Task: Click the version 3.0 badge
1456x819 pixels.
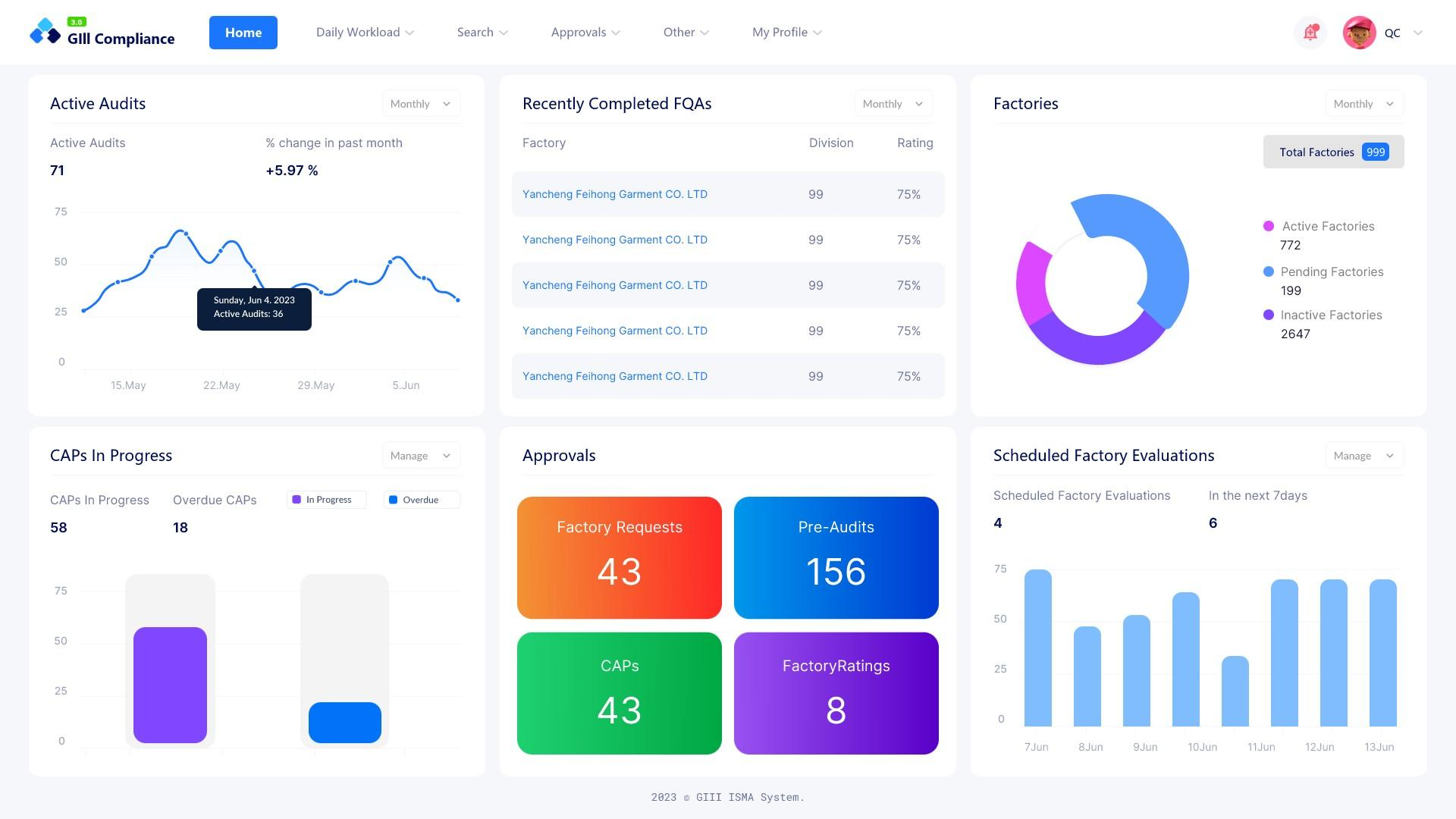Action: coord(77,22)
